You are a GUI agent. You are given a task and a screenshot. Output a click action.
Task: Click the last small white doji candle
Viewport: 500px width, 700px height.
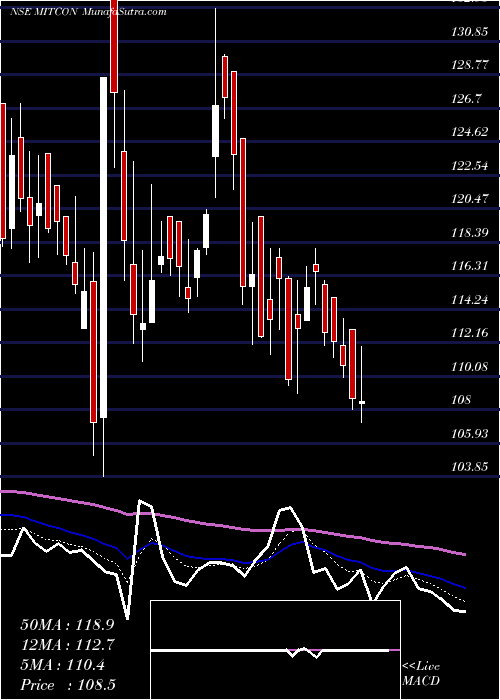point(362,402)
